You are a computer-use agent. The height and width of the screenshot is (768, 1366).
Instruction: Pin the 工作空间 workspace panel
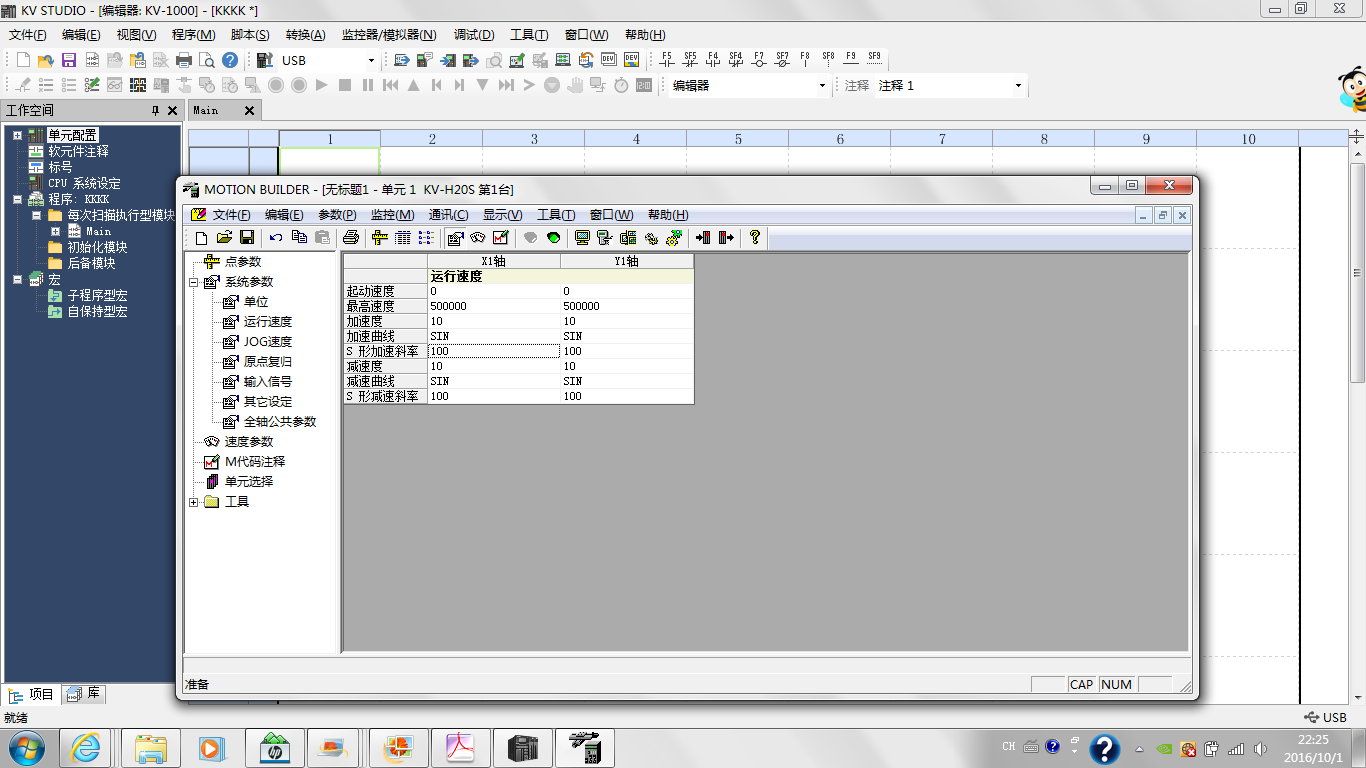point(155,110)
